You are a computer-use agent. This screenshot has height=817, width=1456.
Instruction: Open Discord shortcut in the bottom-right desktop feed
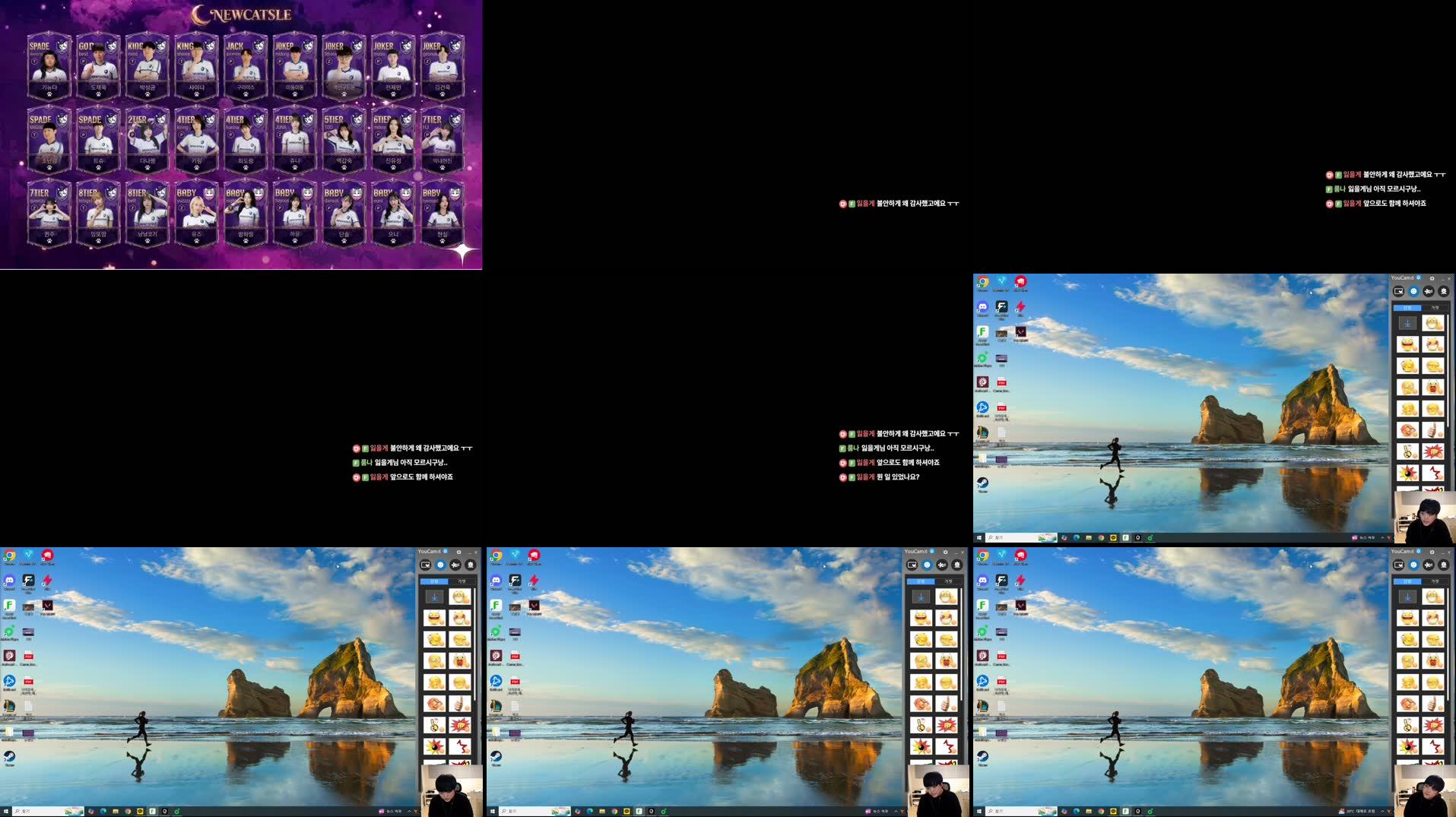pos(982,581)
